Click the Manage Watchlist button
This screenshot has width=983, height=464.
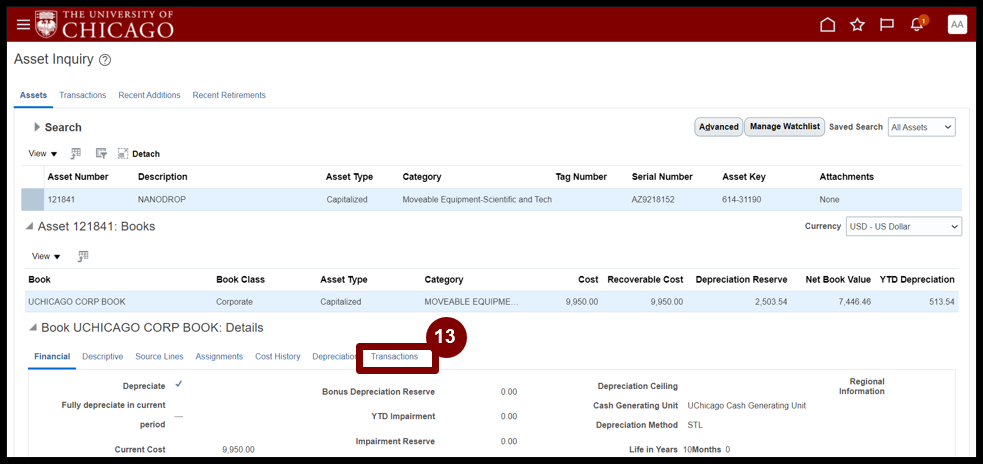(784, 127)
